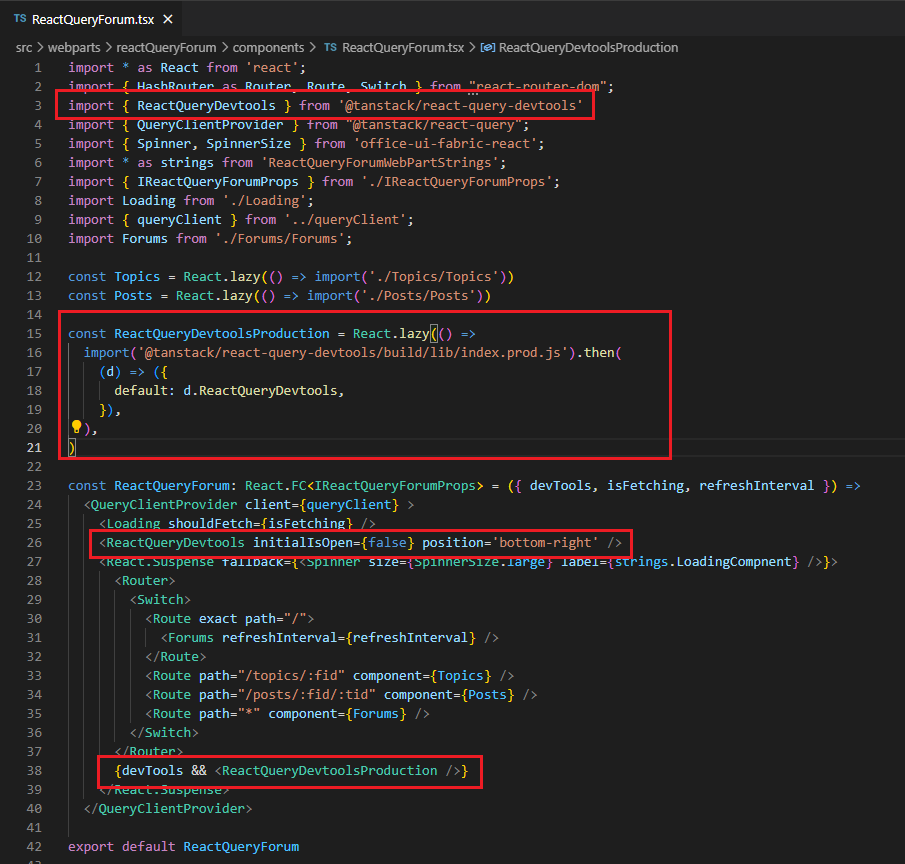905x864 pixels.
Task: Expand the reactQueryForum breadcrumb segment
Action: coord(165,47)
